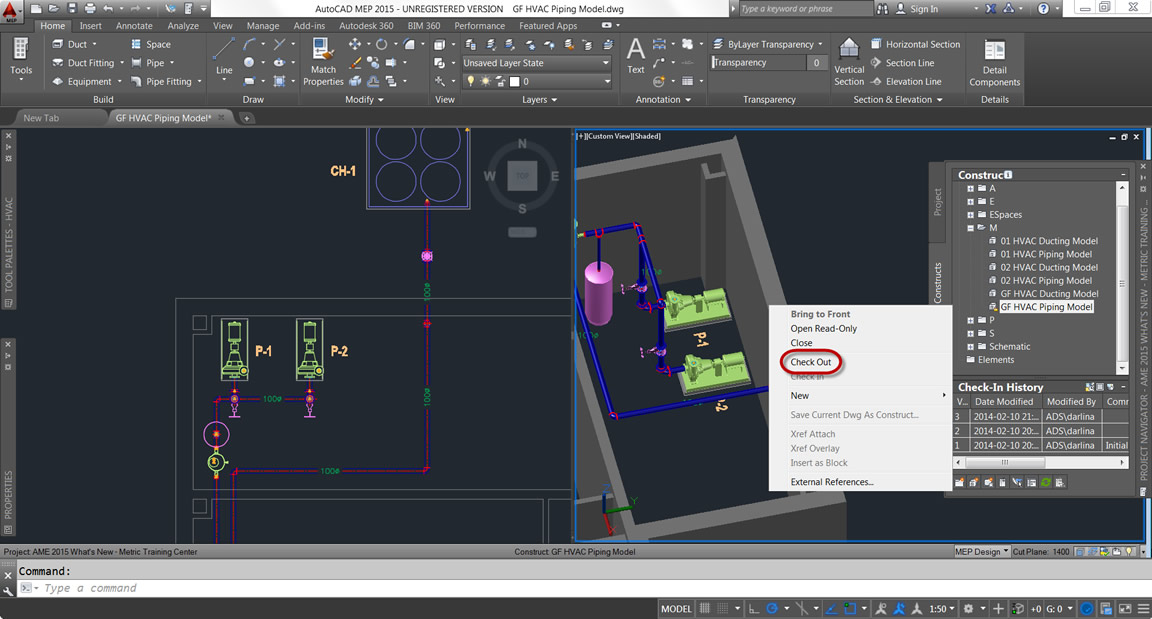This screenshot has height=619, width=1152.
Task: Expand the Section & Elevation panel
Action: pos(897,99)
